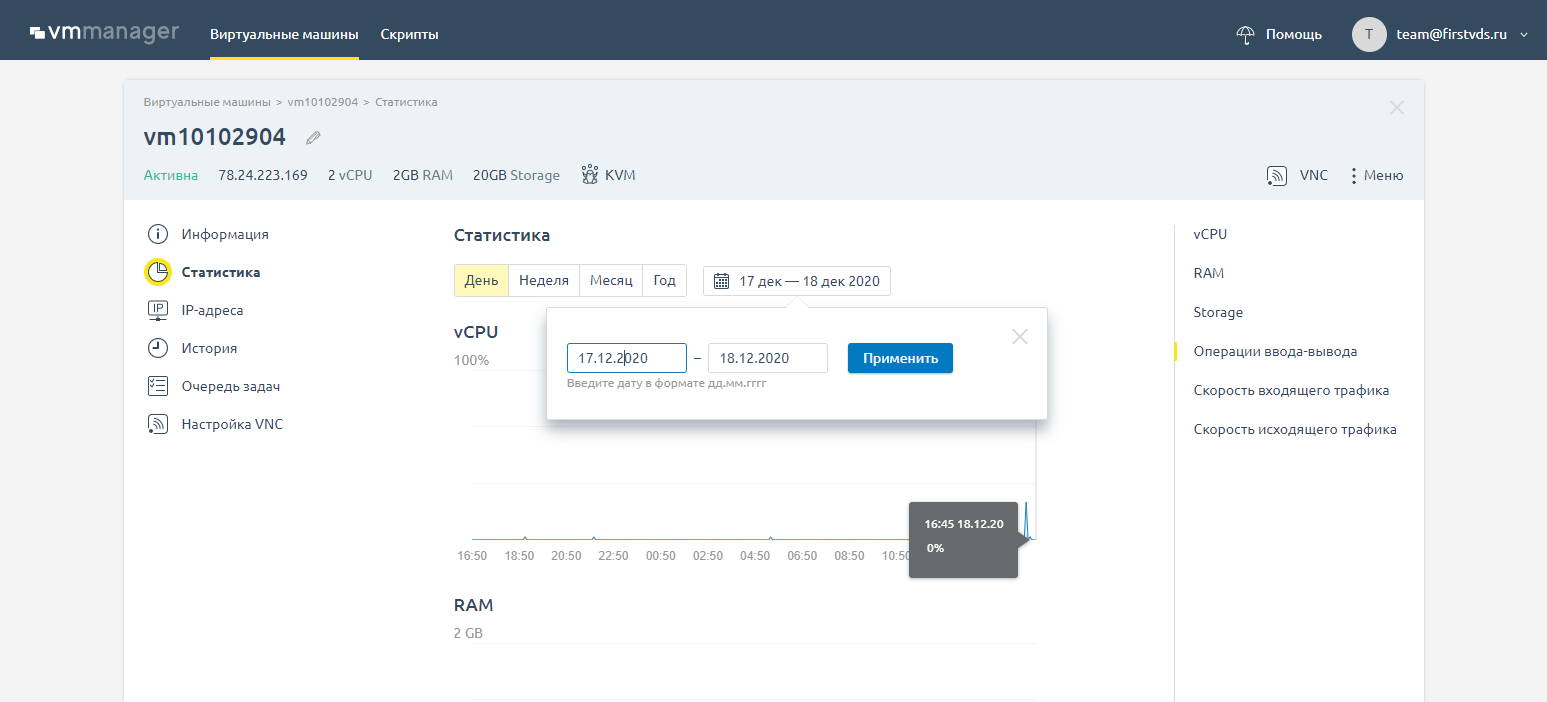Click the date format hint text
Image resolution: width=1547 pixels, height=702 pixels.
(x=666, y=383)
